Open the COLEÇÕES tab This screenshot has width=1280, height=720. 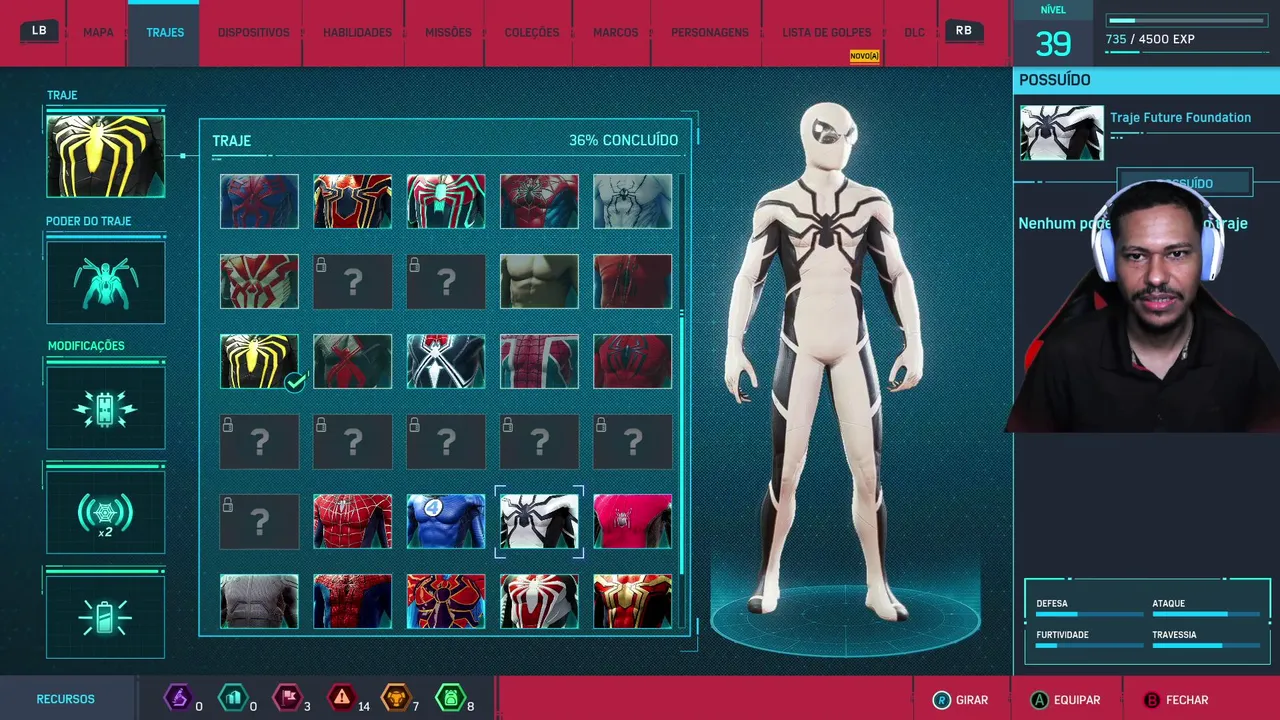click(x=531, y=32)
